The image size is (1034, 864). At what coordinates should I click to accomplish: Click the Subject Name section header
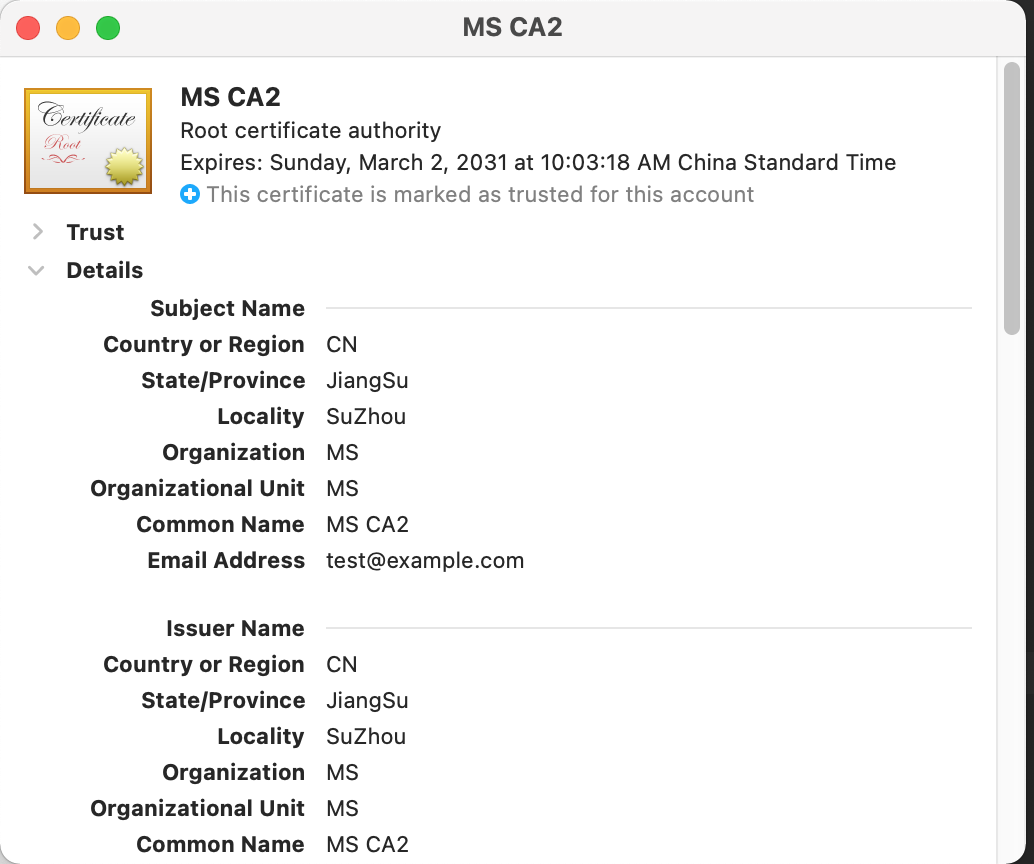(227, 308)
